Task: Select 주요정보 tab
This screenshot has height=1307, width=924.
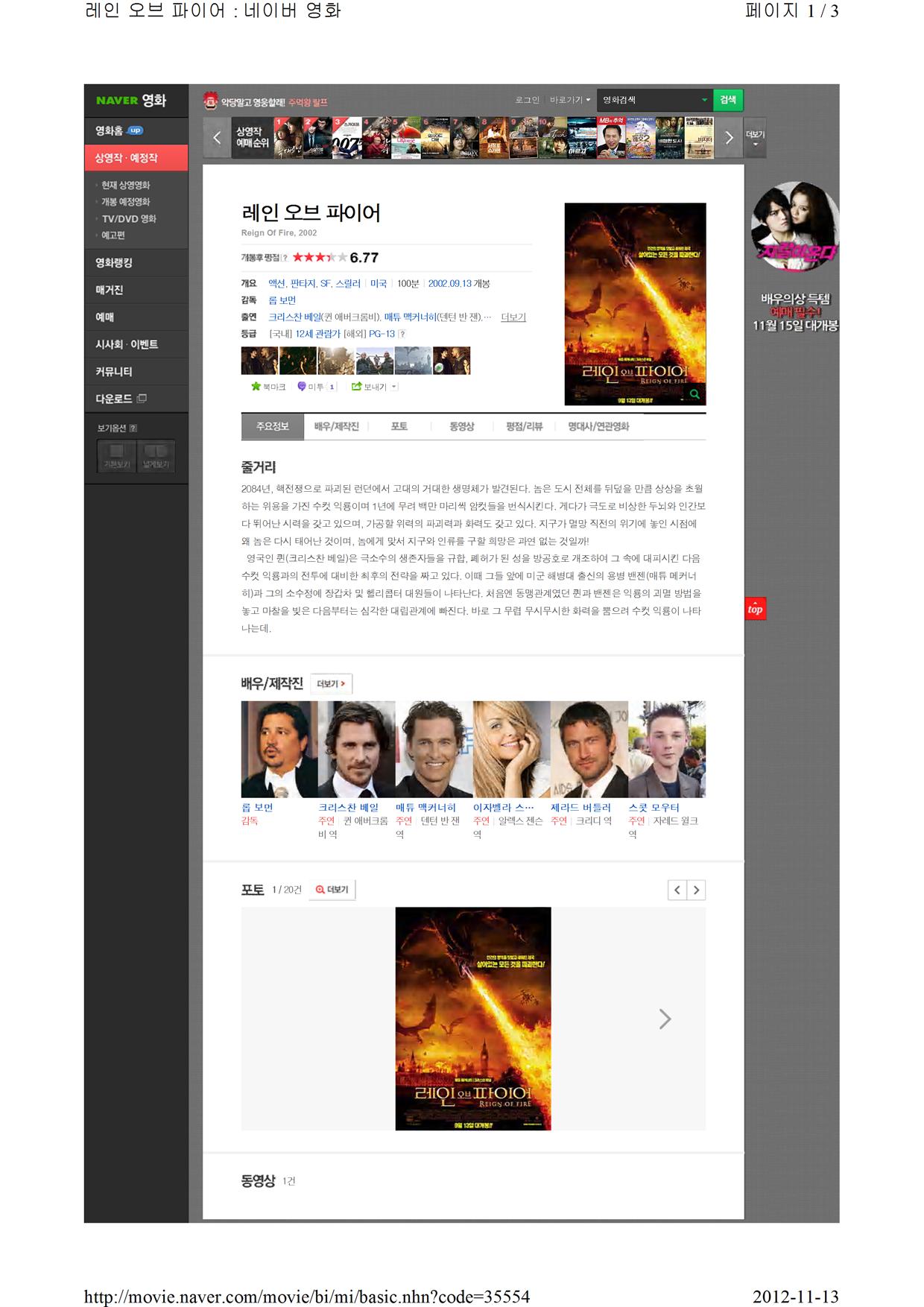Action: click(272, 427)
